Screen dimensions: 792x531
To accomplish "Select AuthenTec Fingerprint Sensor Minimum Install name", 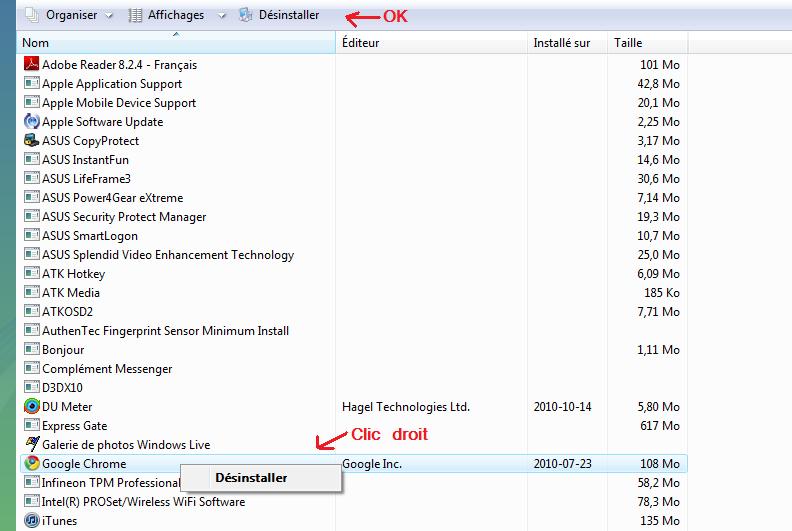I will (x=165, y=331).
